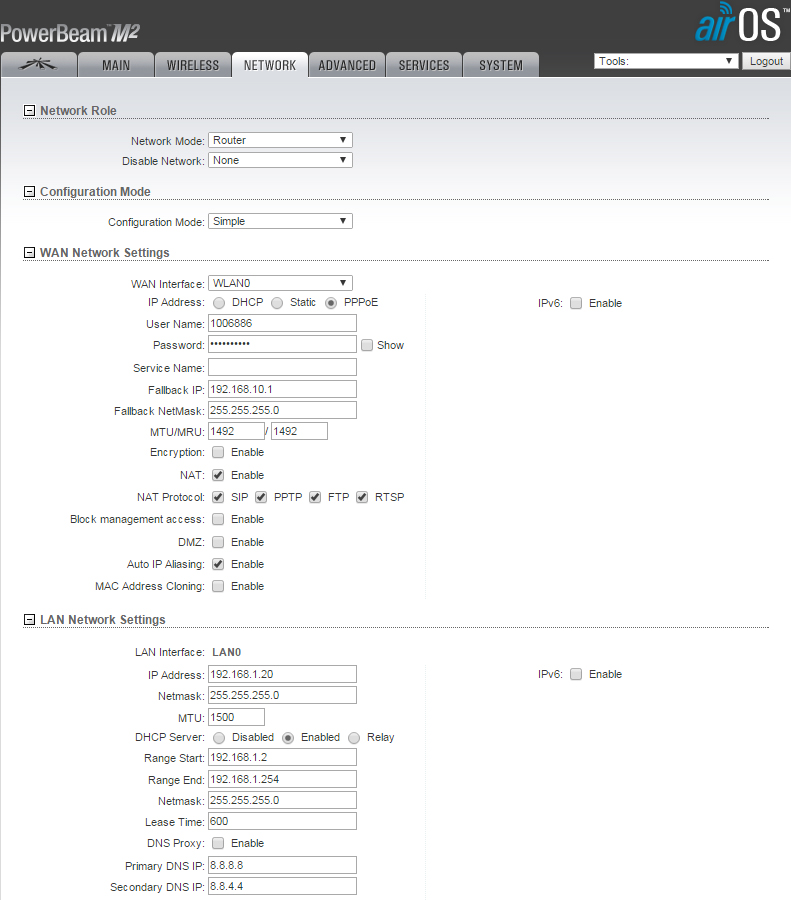
Task: Open the Network Mode dropdown
Action: coord(280,140)
